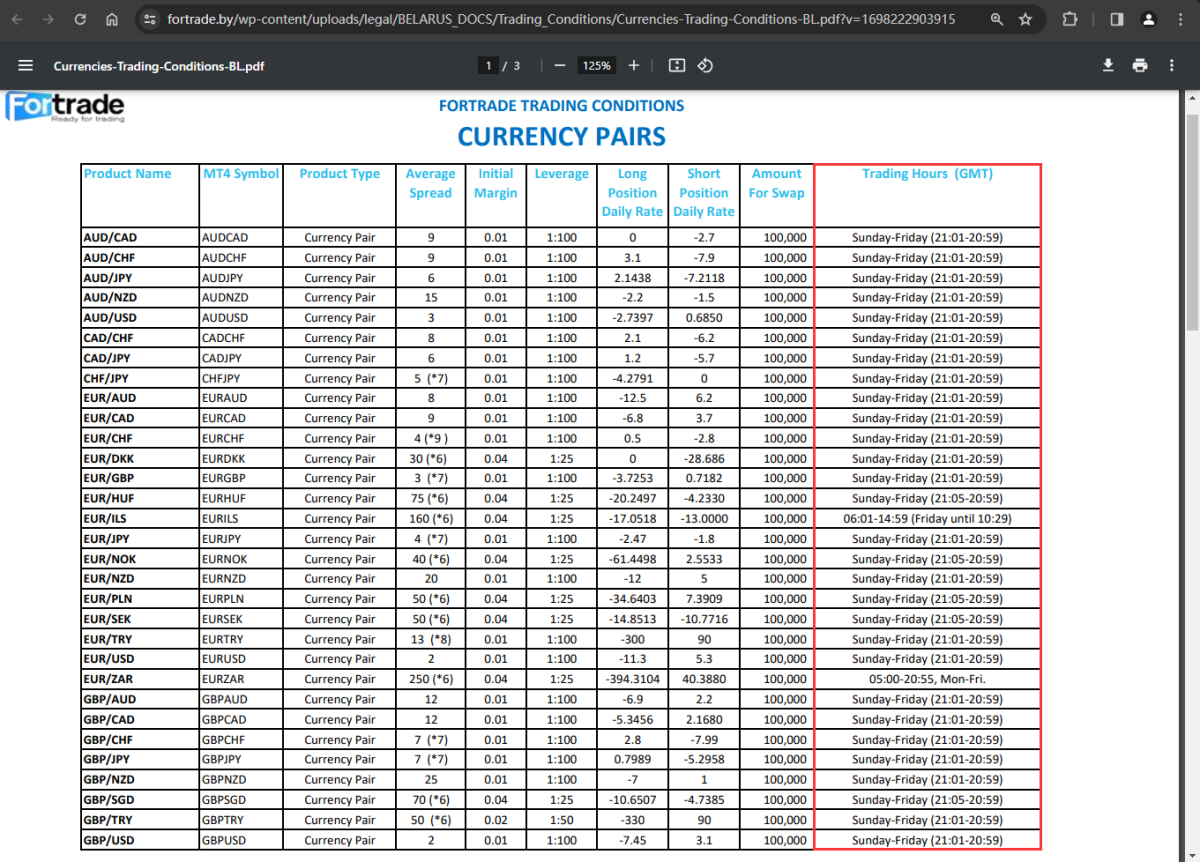The width and height of the screenshot is (1200, 862).
Task: Download the PDF file
Action: [x=1108, y=66]
